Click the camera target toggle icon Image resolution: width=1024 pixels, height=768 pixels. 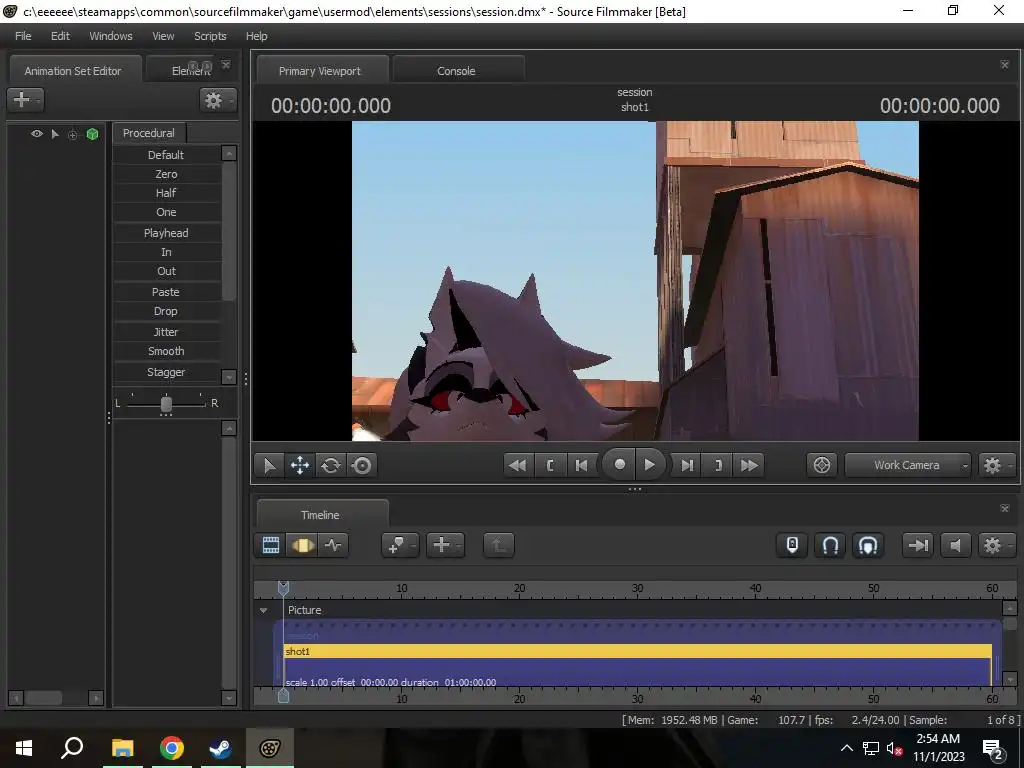click(822, 465)
